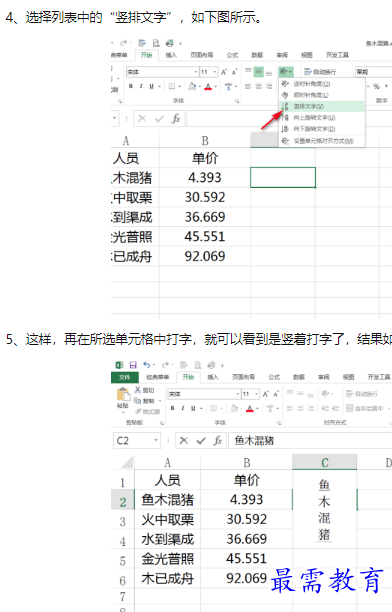Click the checkmark confirm icon next to C2 box
This screenshot has width=392, height=612.
coord(201,441)
